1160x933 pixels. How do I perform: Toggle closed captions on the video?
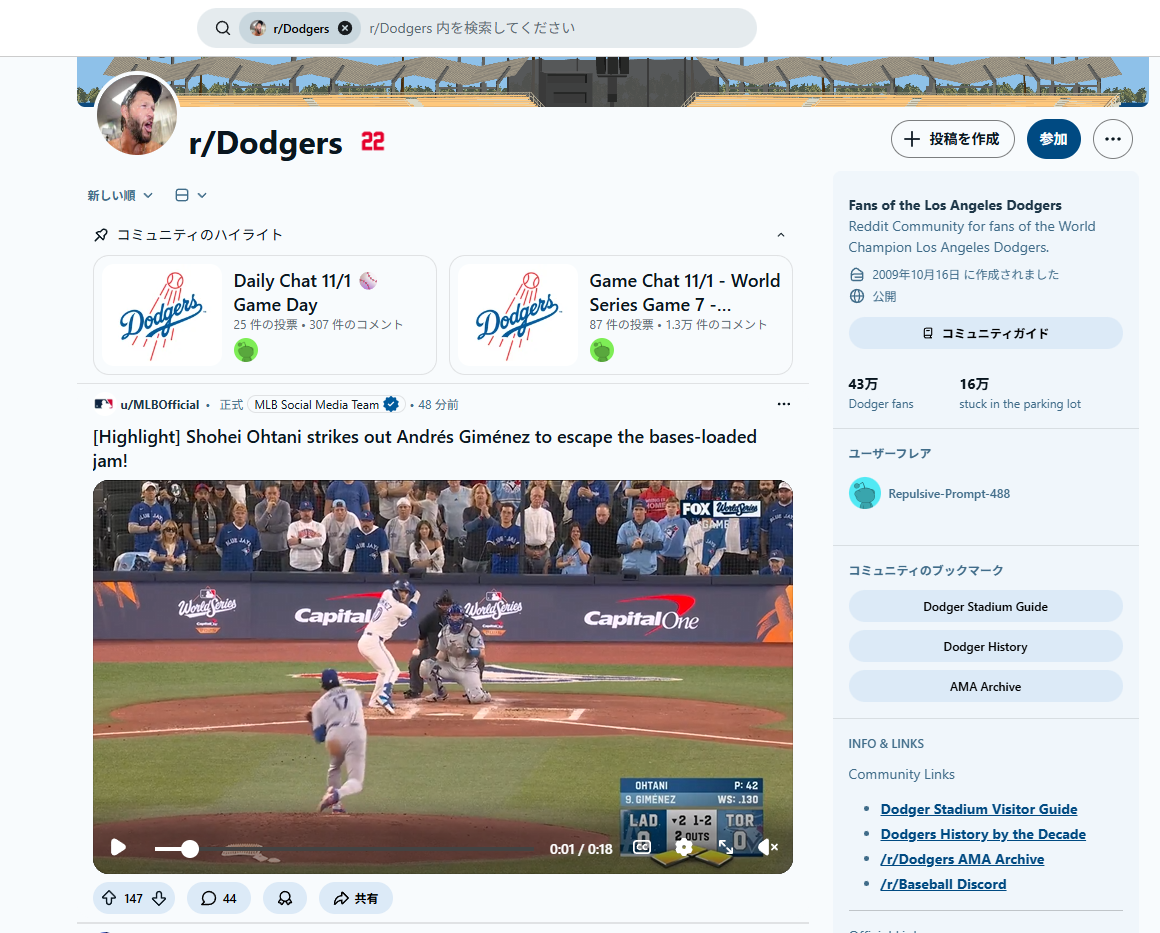pos(642,847)
